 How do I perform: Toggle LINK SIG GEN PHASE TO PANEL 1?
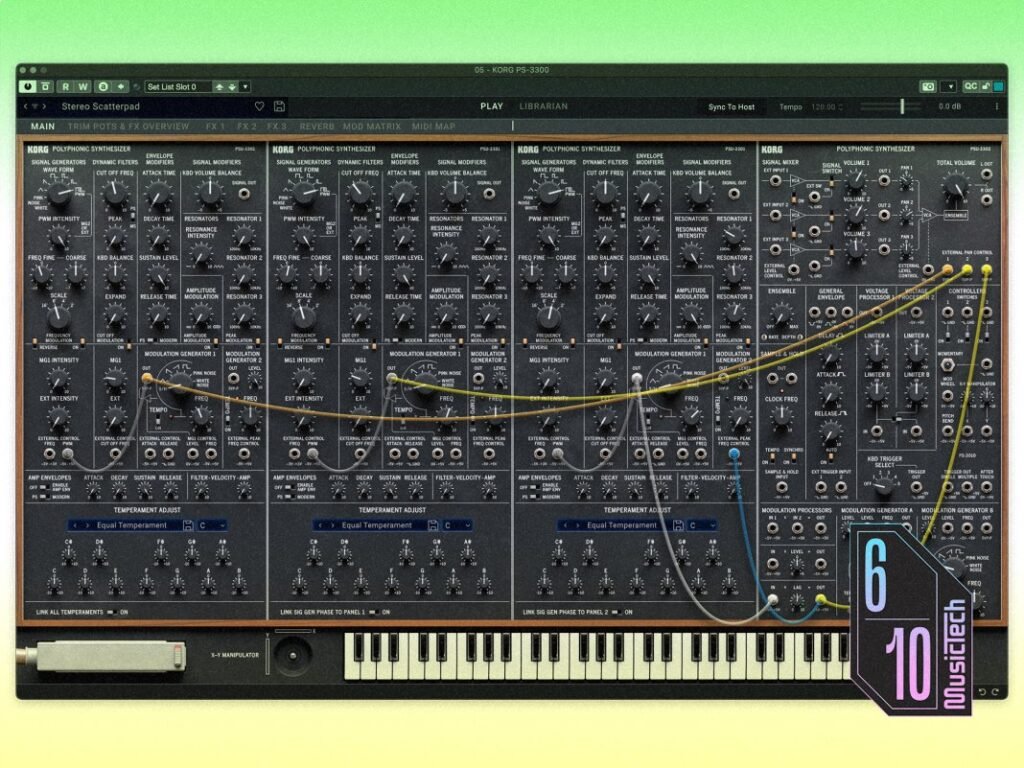374,612
